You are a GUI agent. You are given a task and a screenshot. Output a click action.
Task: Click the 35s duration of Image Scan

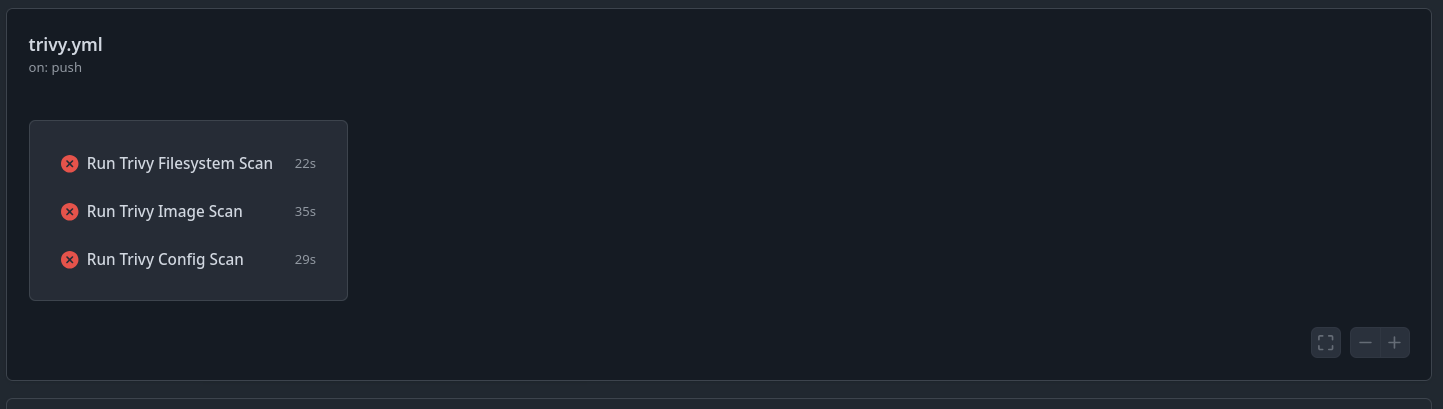coord(305,212)
